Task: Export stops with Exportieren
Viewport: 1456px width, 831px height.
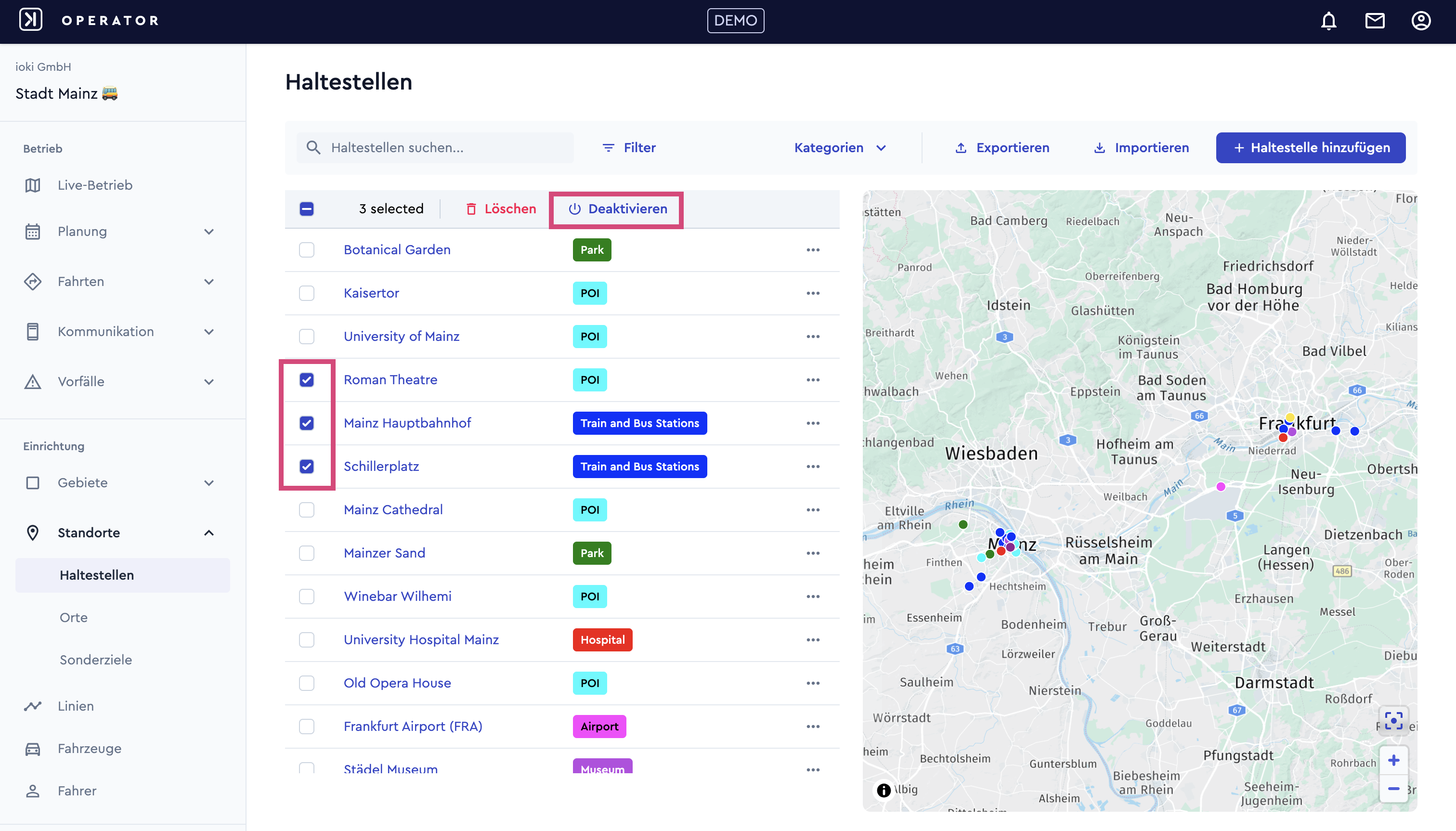Action: point(1003,148)
